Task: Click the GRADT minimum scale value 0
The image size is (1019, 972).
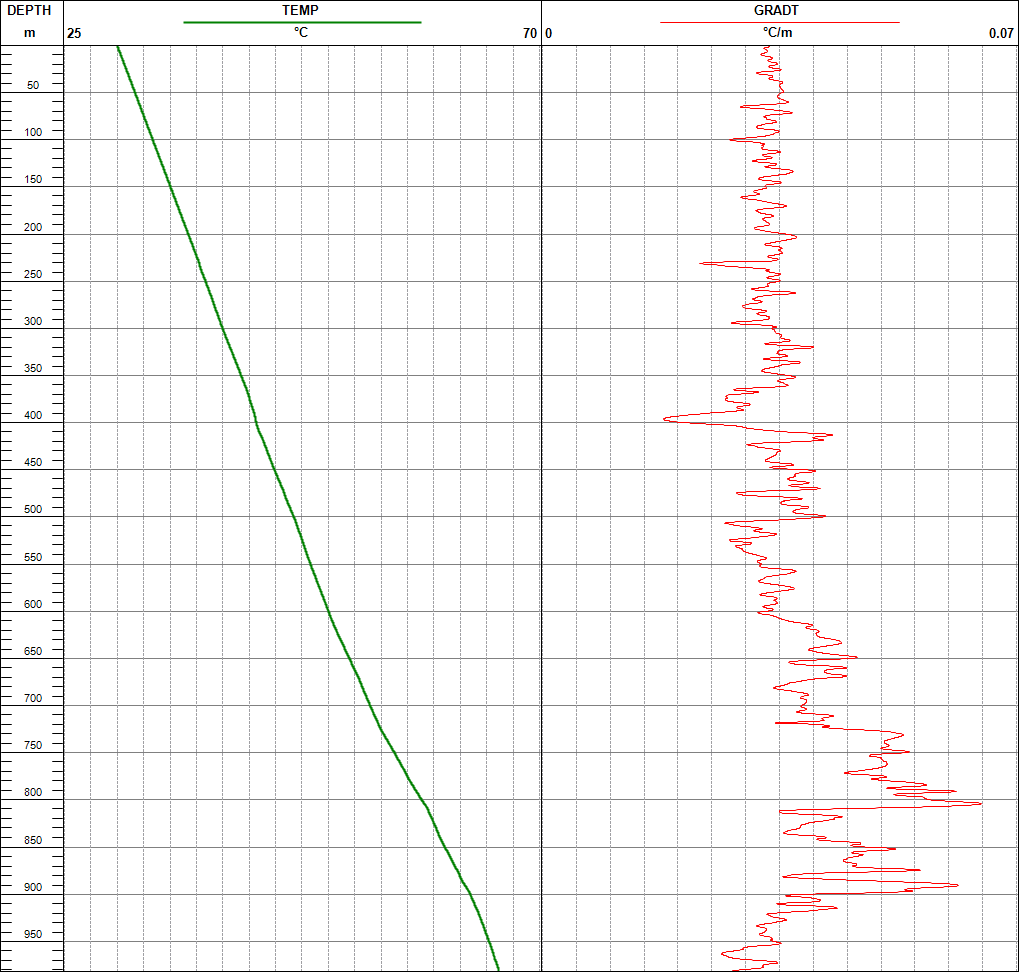Action: (548, 33)
